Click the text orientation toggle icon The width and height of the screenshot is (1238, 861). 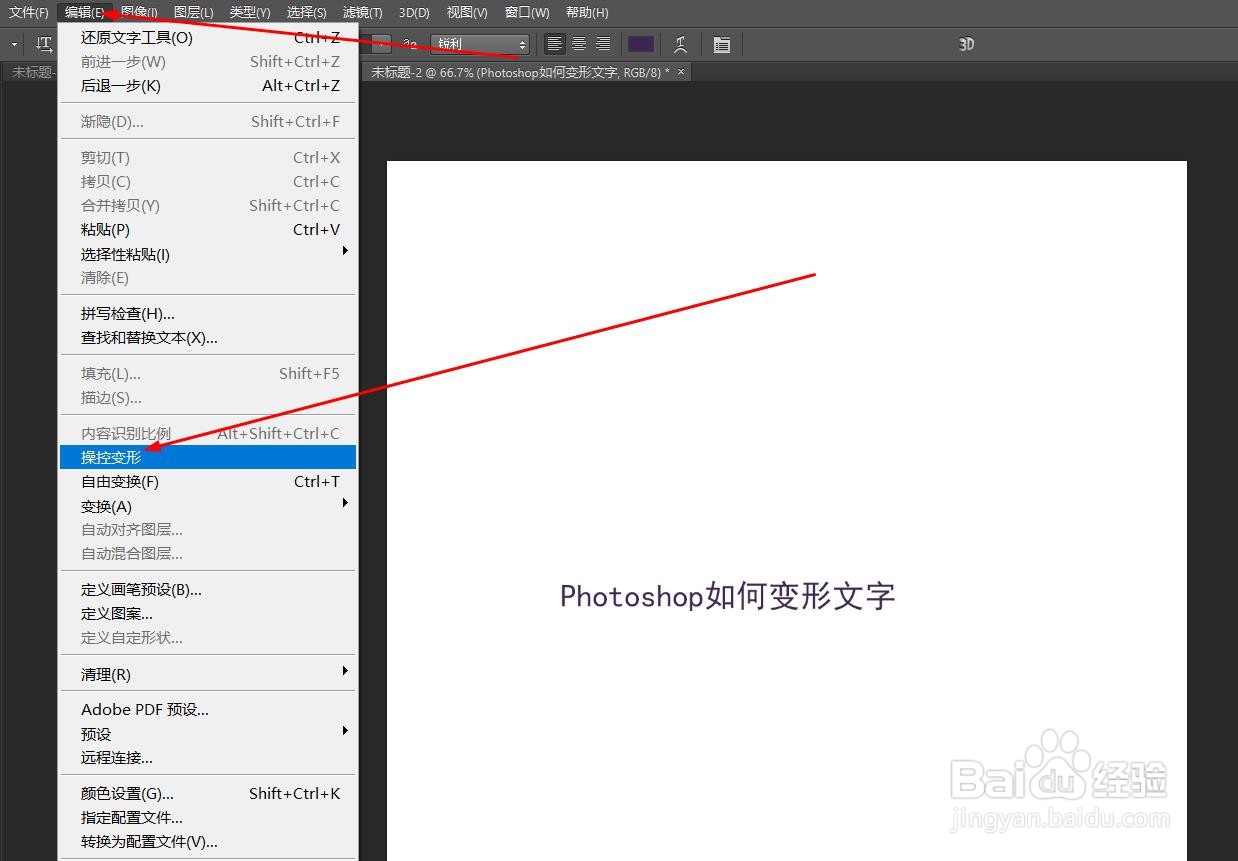click(44, 44)
